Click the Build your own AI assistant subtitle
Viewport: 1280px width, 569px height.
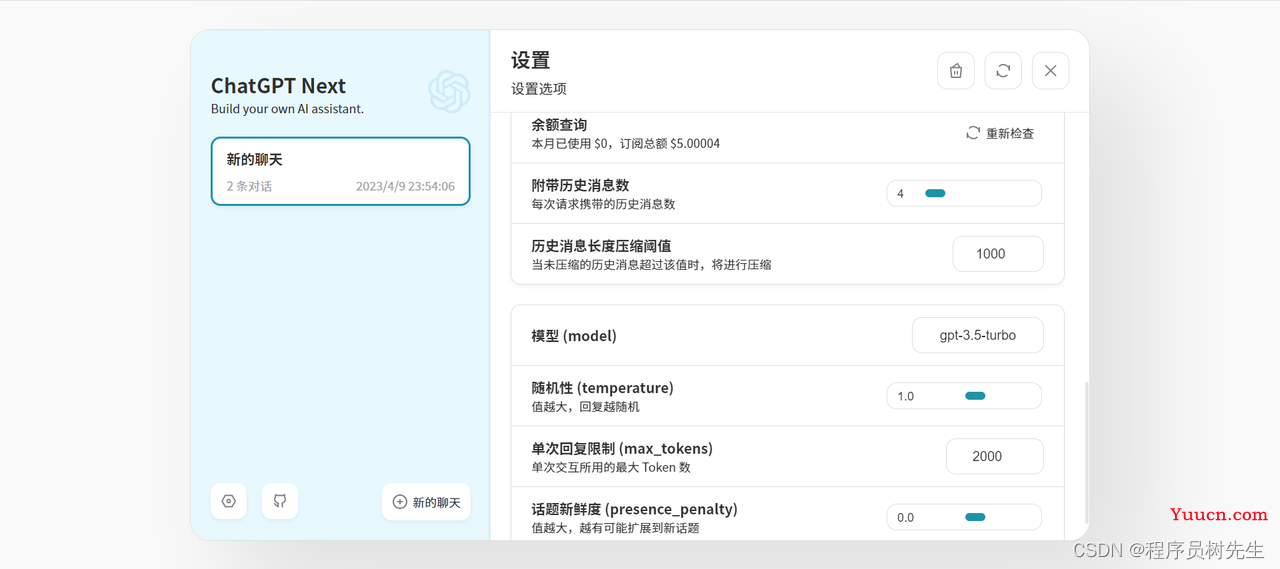[287, 109]
